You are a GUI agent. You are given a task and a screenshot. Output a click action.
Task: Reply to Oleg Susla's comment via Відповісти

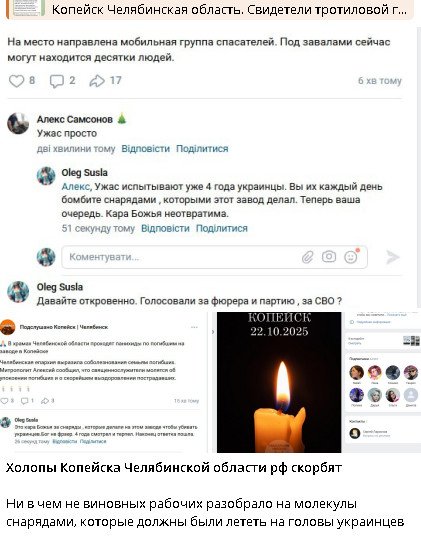coord(165,228)
